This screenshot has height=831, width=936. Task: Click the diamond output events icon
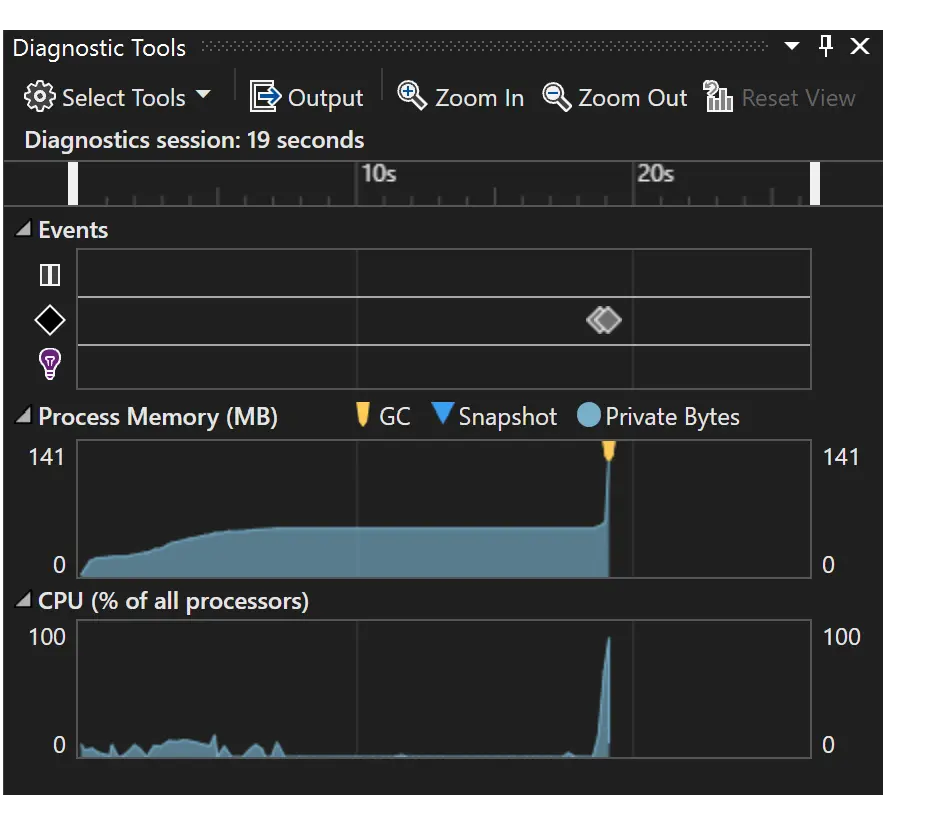tap(49, 321)
